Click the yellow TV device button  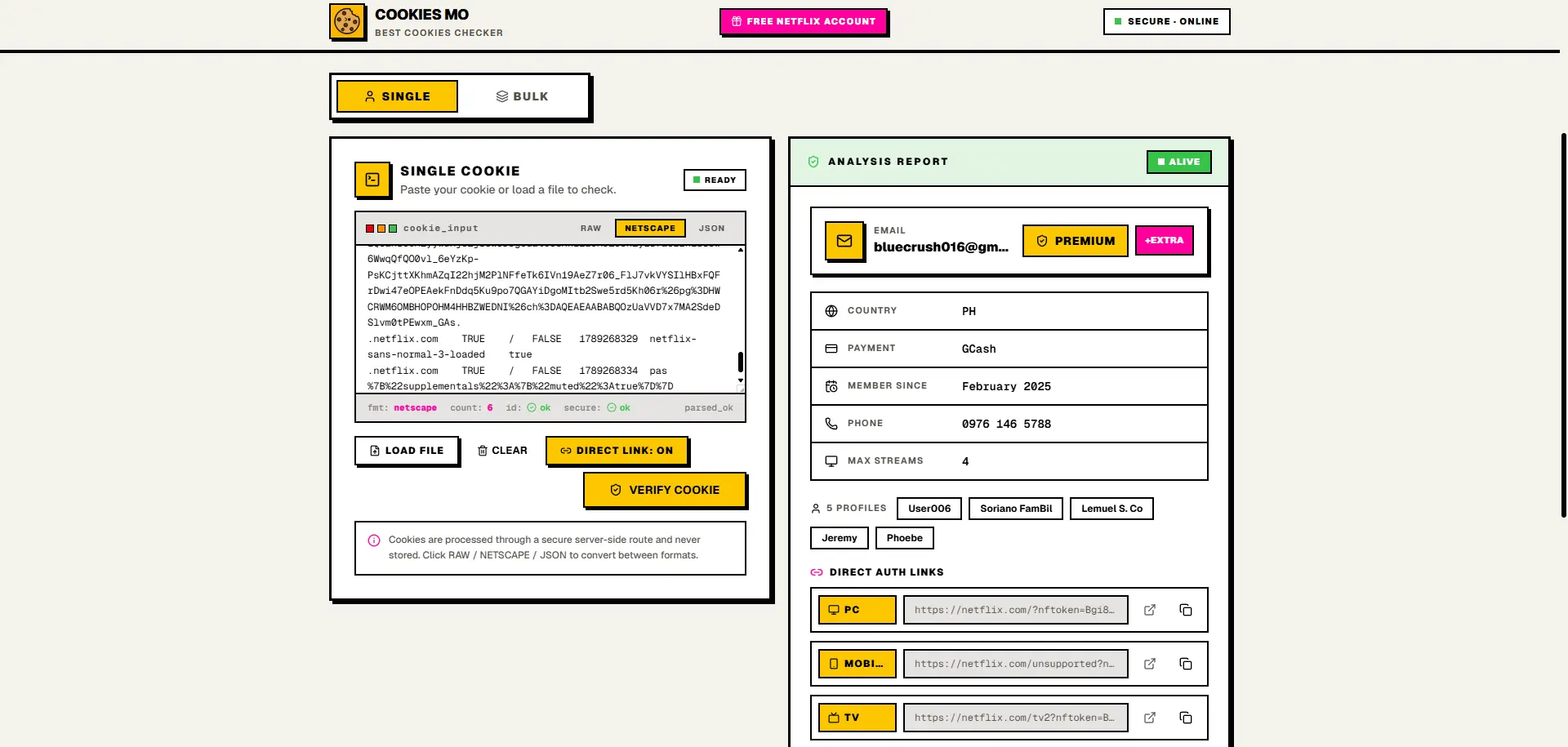tap(857, 718)
